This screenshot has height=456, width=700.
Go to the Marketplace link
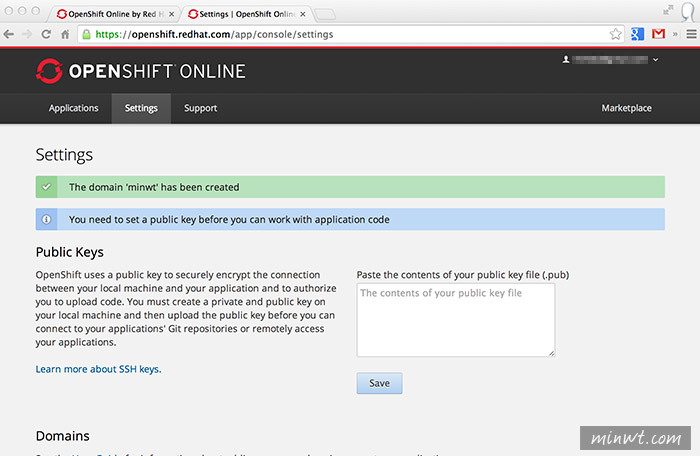[626, 108]
